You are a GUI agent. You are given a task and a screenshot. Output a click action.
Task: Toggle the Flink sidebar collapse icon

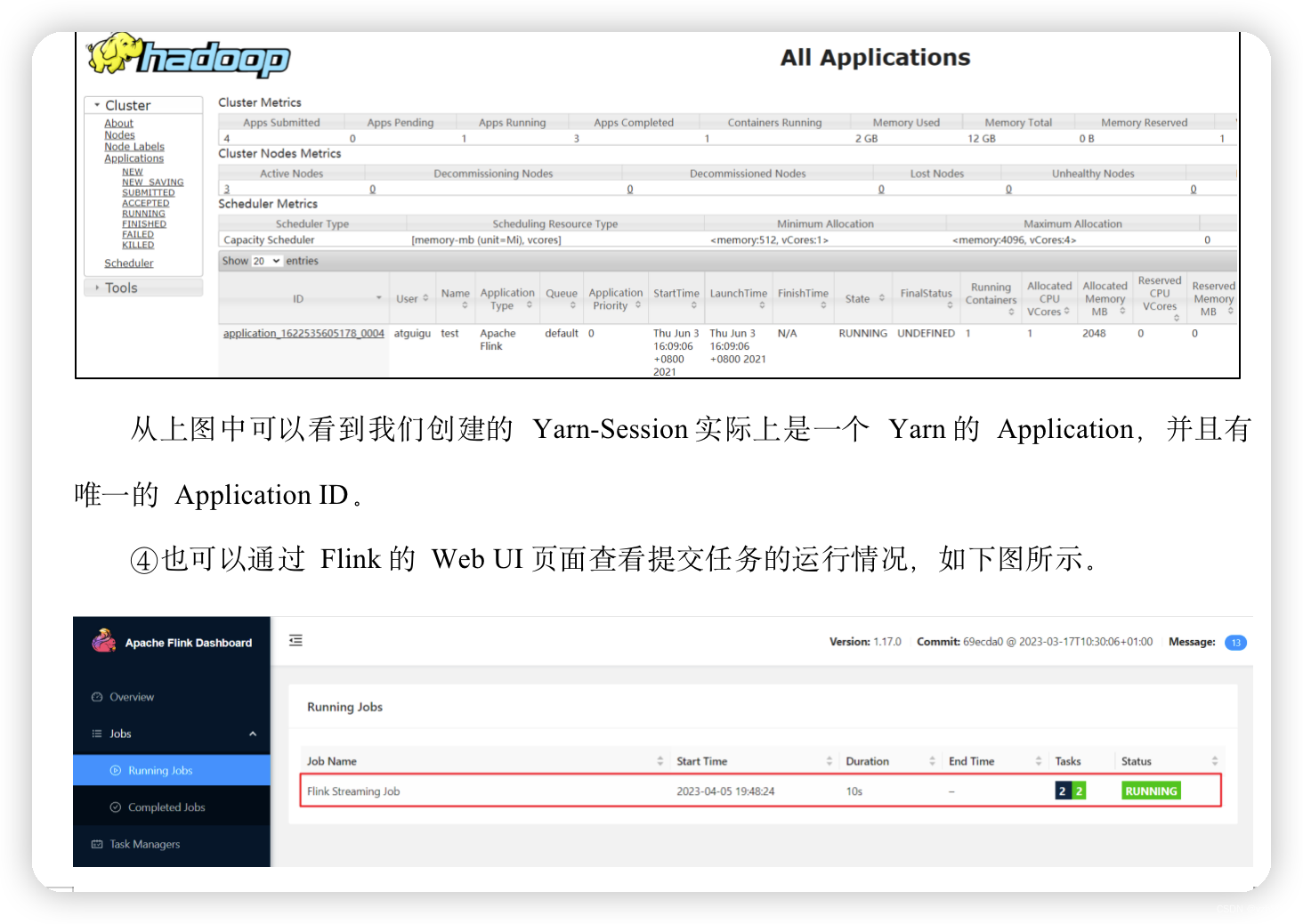click(x=296, y=640)
